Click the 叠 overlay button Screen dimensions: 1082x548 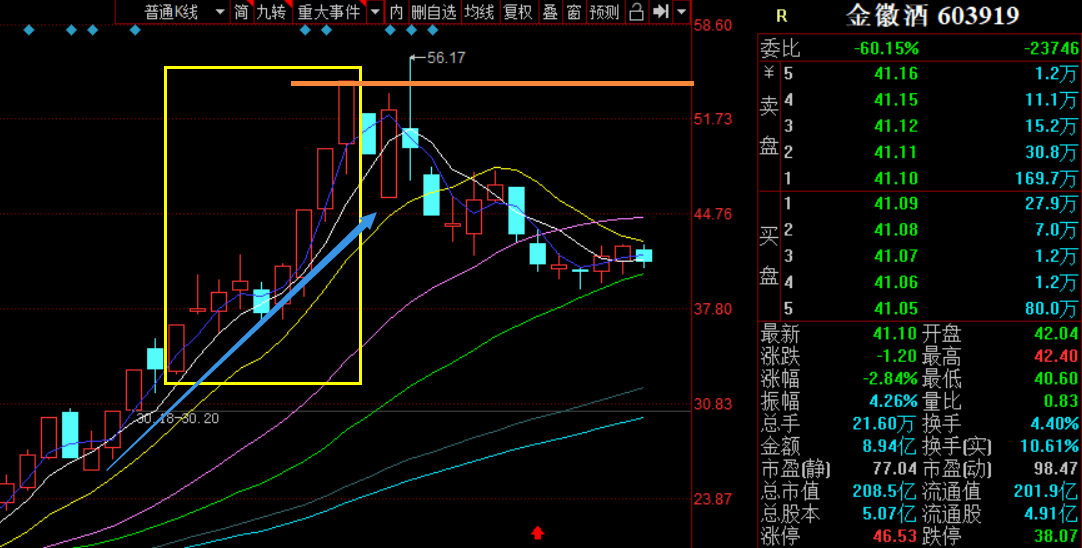(551, 12)
